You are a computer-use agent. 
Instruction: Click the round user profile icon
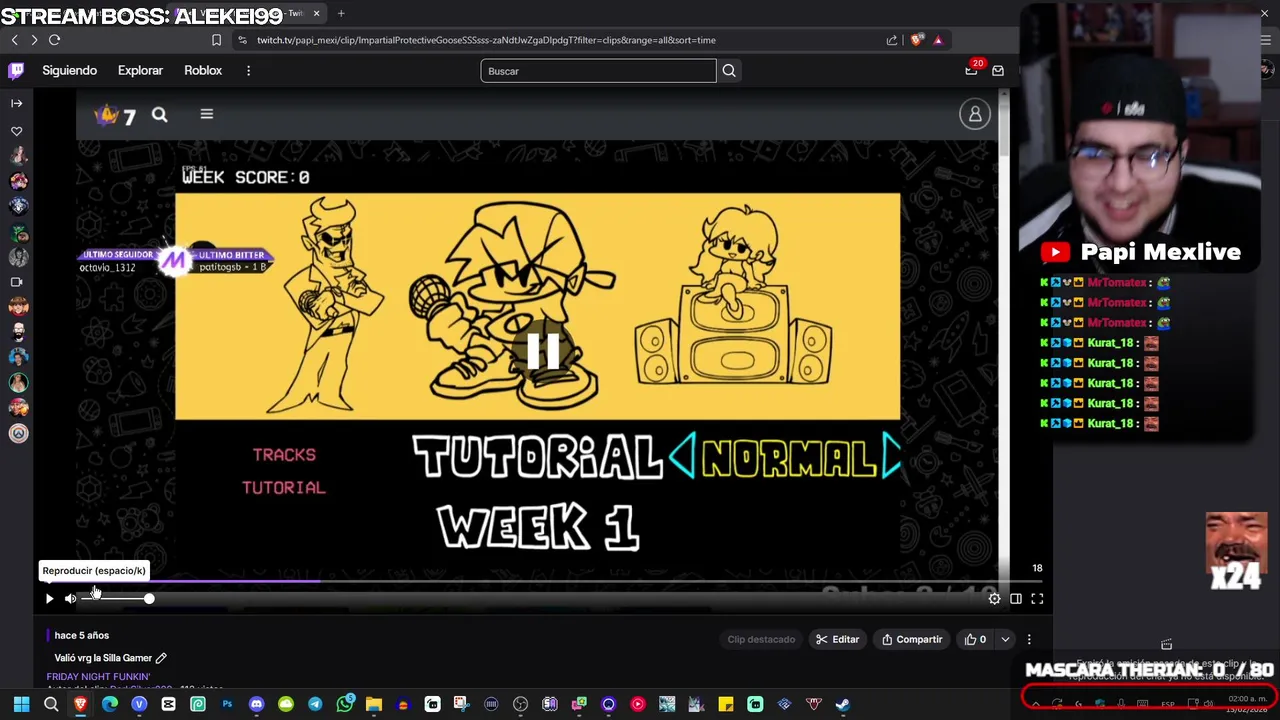coord(975,114)
